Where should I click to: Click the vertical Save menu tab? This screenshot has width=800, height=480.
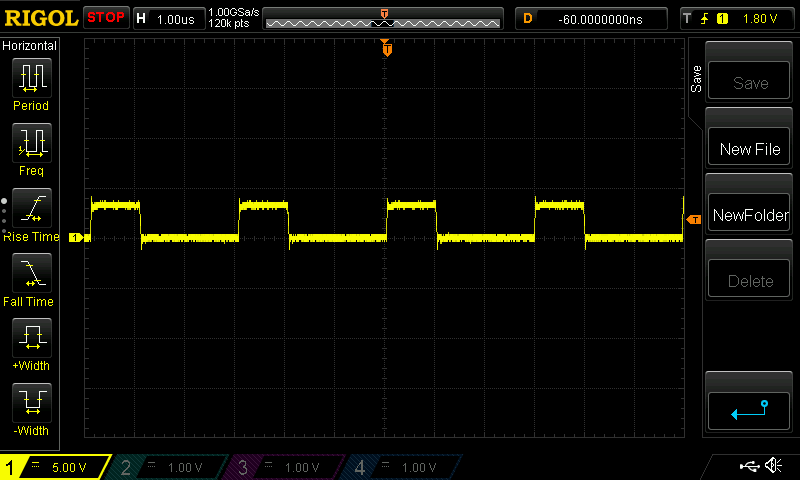[x=696, y=79]
